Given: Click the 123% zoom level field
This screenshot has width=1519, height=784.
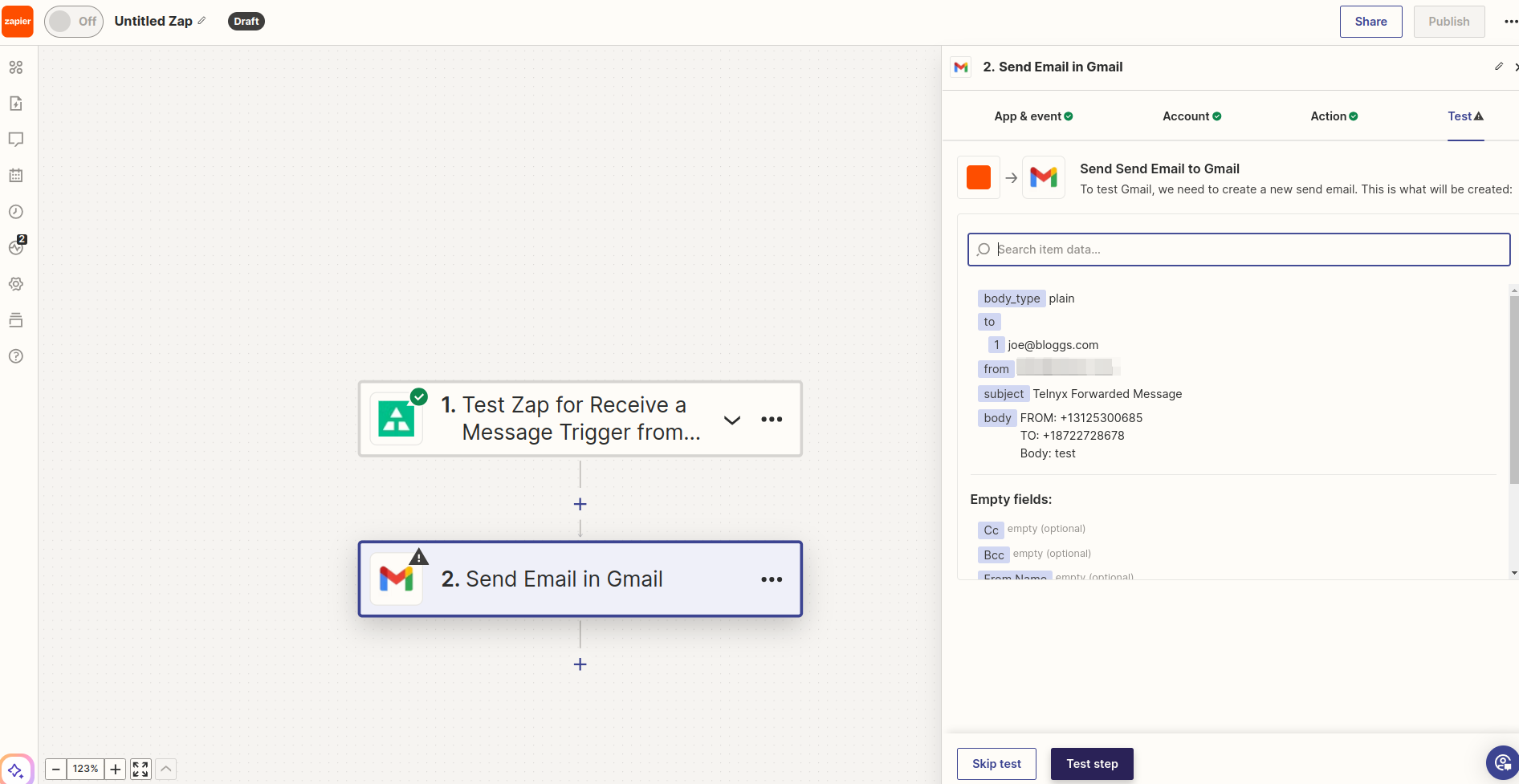Looking at the screenshot, I should [85, 770].
